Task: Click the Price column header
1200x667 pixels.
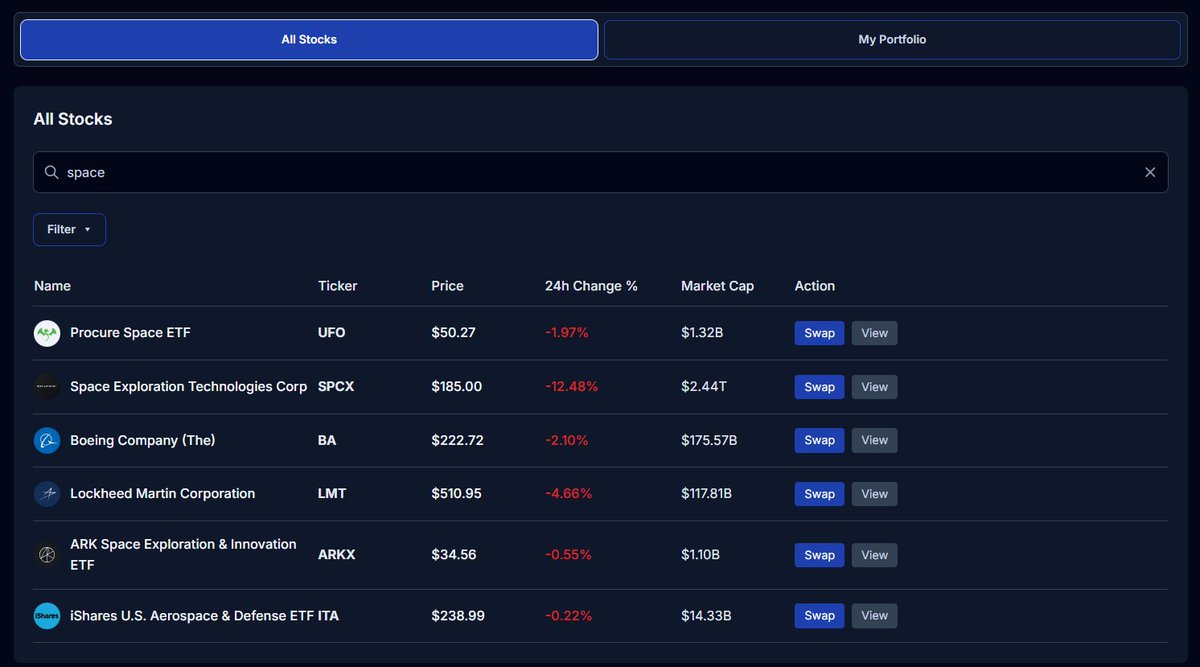Action: click(447, 286)
